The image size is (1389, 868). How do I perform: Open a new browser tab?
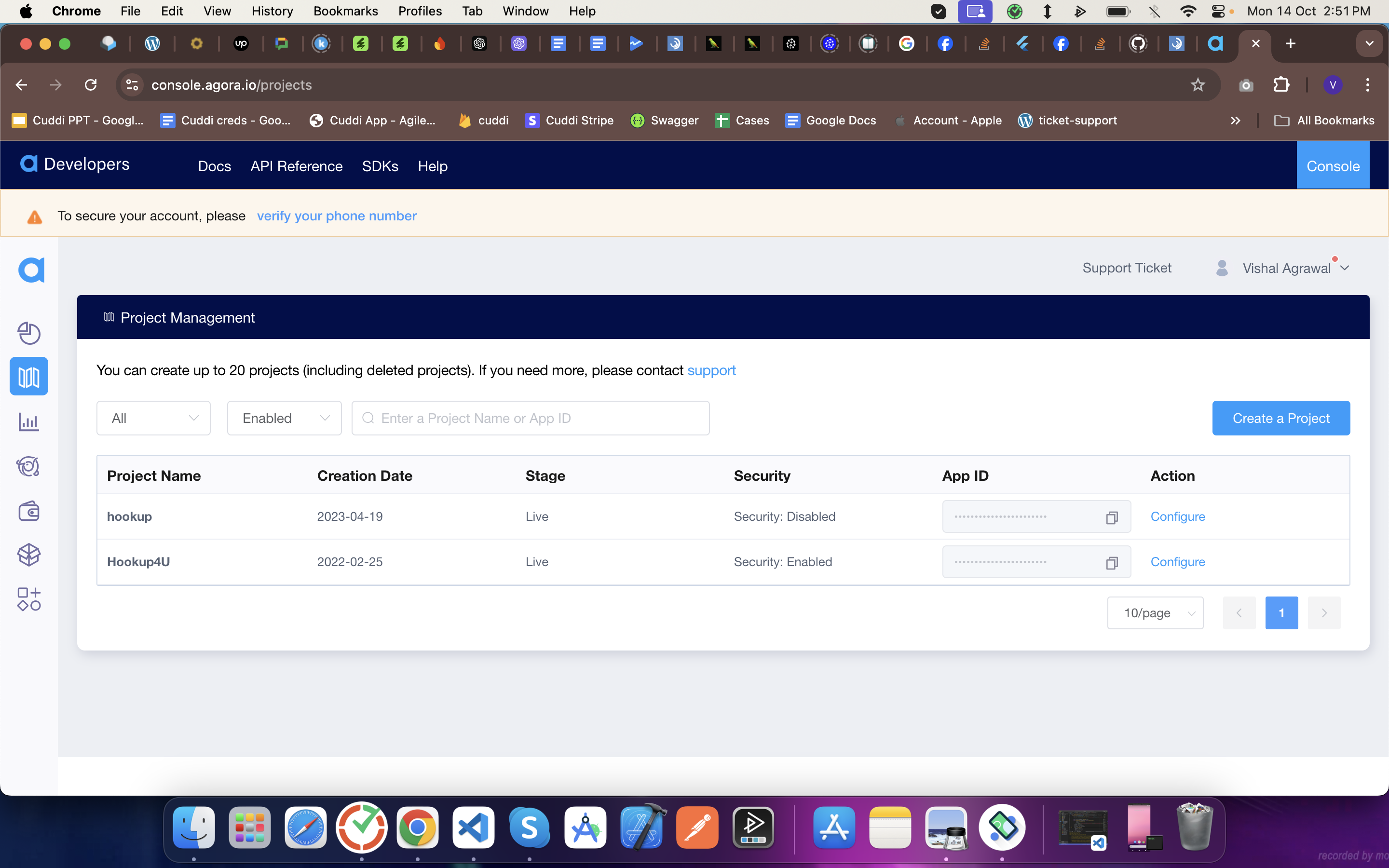[1290, 43]
